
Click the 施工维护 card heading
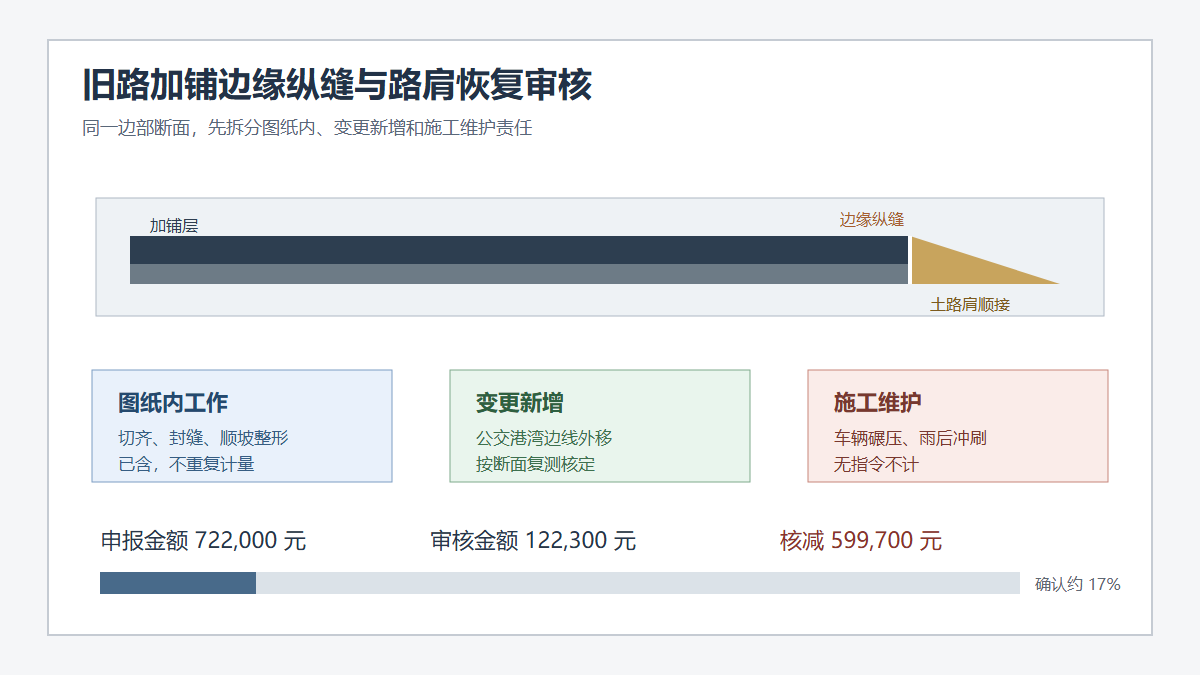tap(878, 403)
